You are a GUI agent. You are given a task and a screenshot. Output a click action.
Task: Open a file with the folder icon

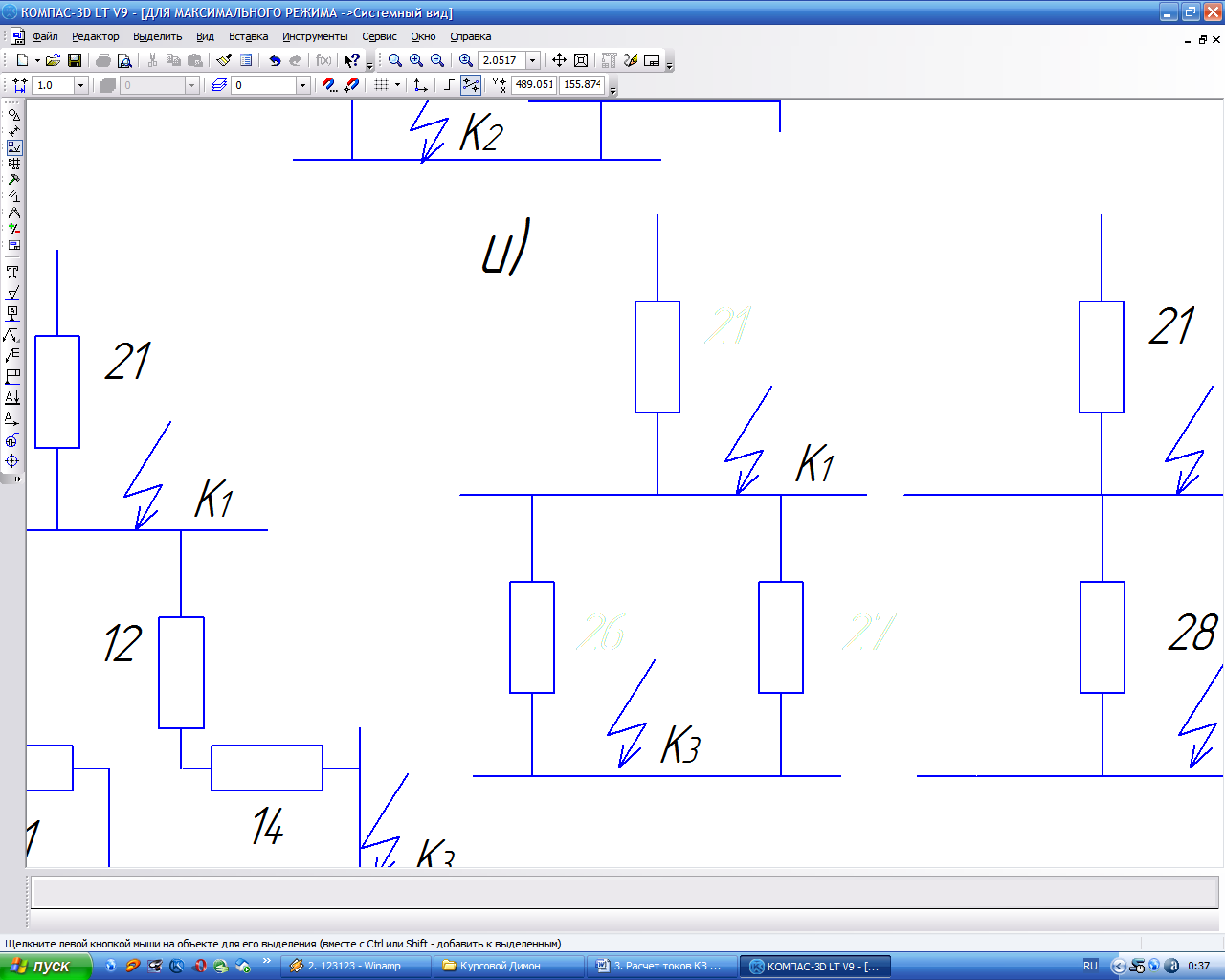click(54, 60)
